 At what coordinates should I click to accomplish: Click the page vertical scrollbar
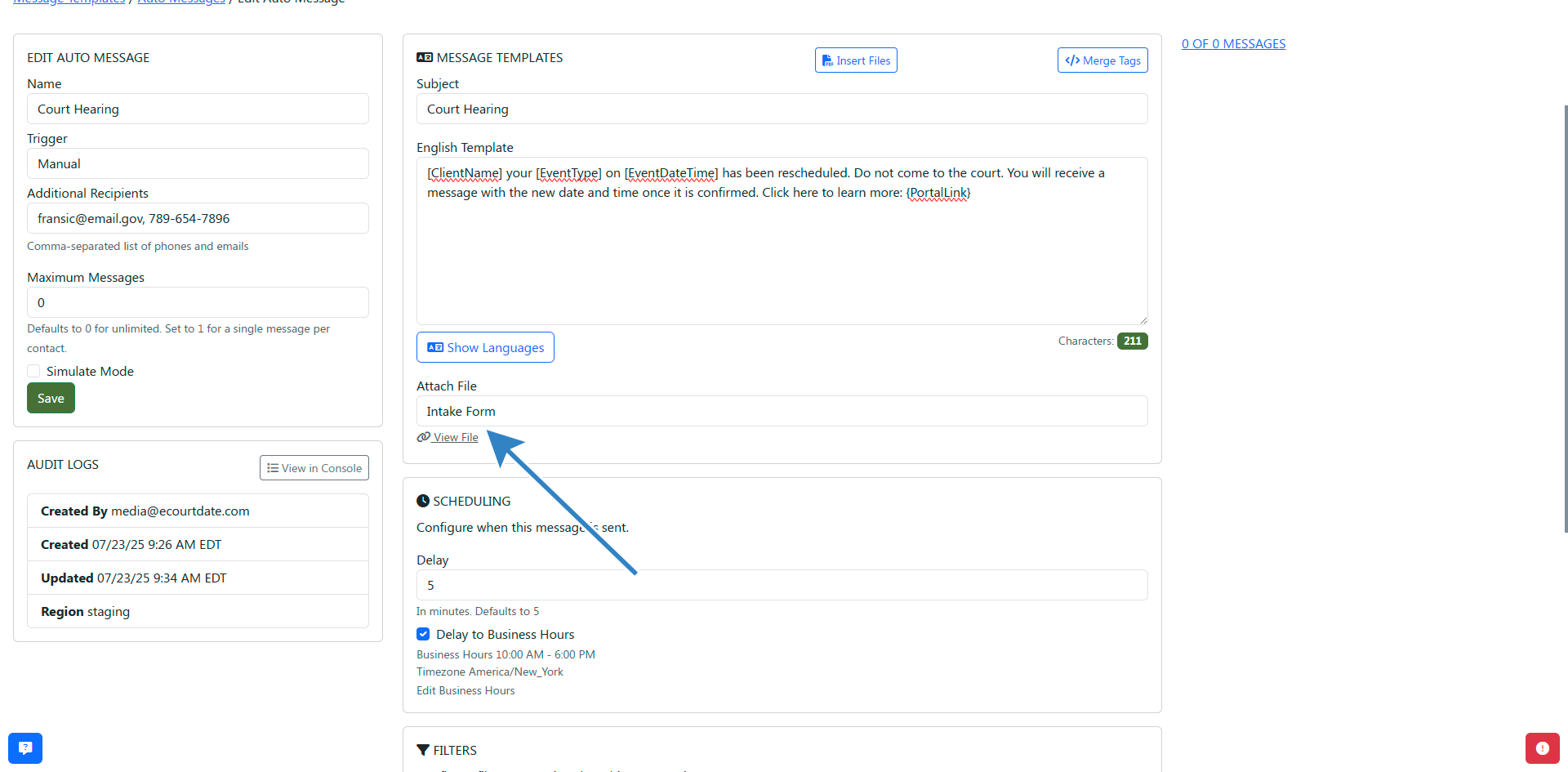tap(1565, 319)
